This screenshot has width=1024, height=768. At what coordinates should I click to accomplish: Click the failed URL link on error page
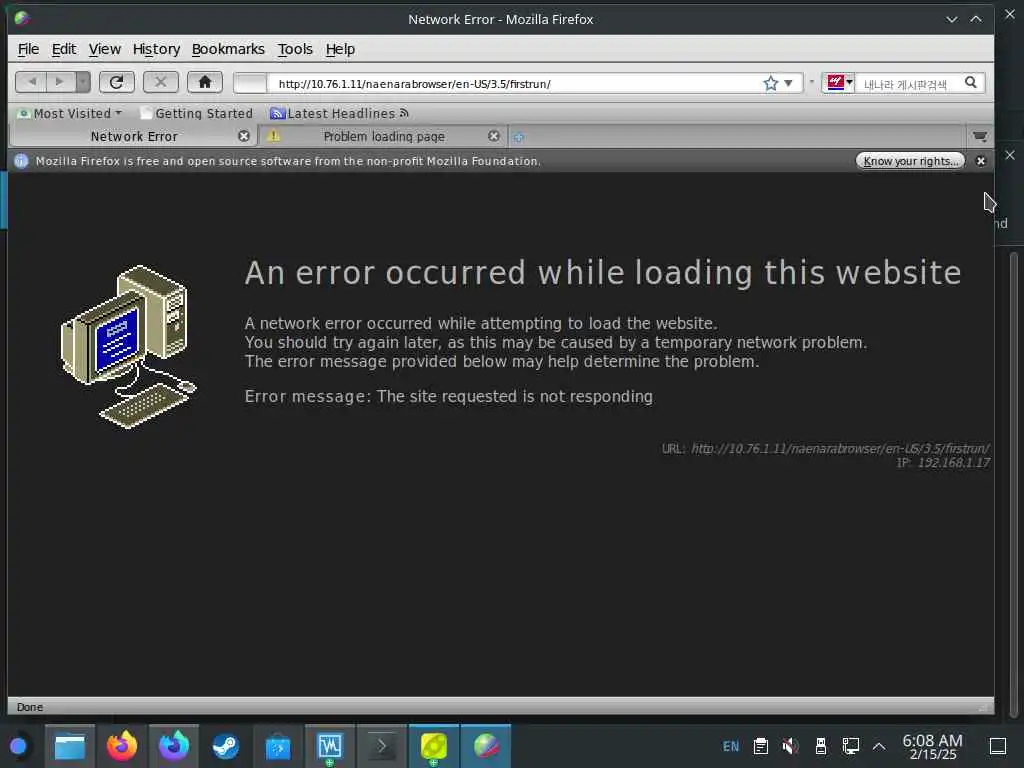tap(840, 448)
